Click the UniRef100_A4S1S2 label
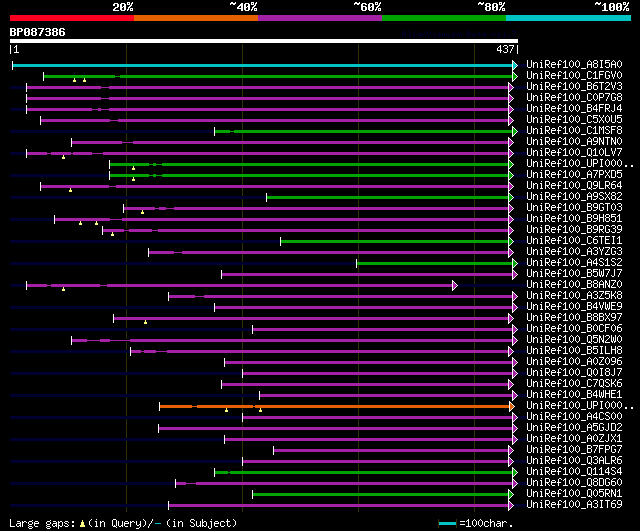 [574, 263]
